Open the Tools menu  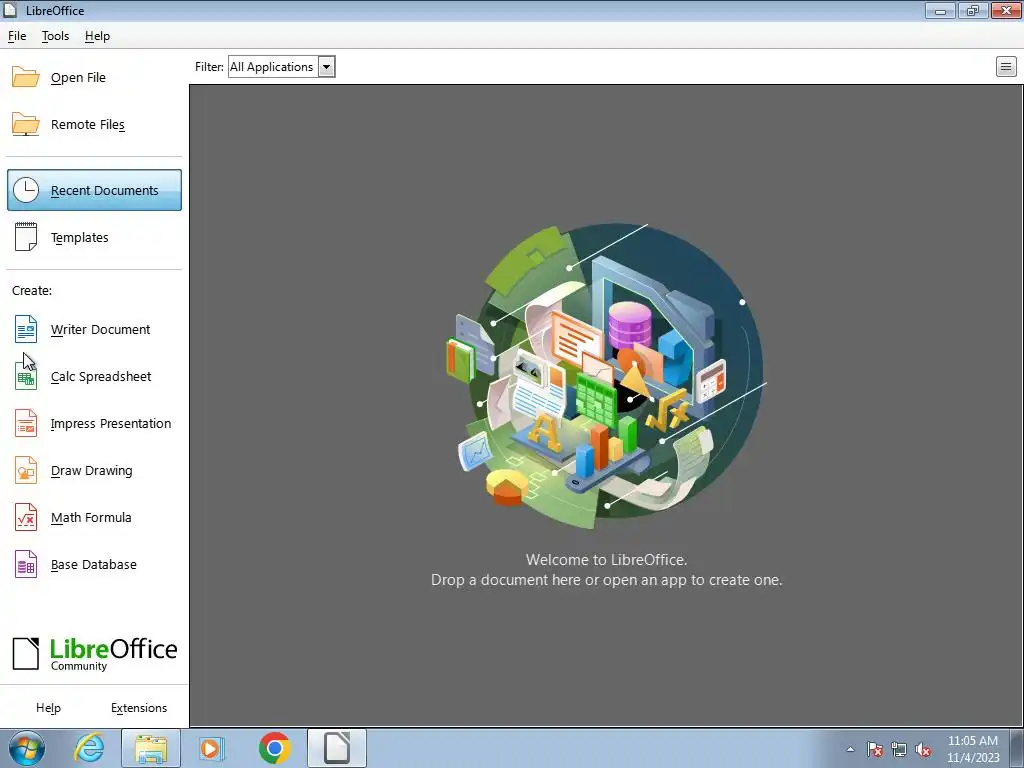pyautogui.click(x=56, y=36)
